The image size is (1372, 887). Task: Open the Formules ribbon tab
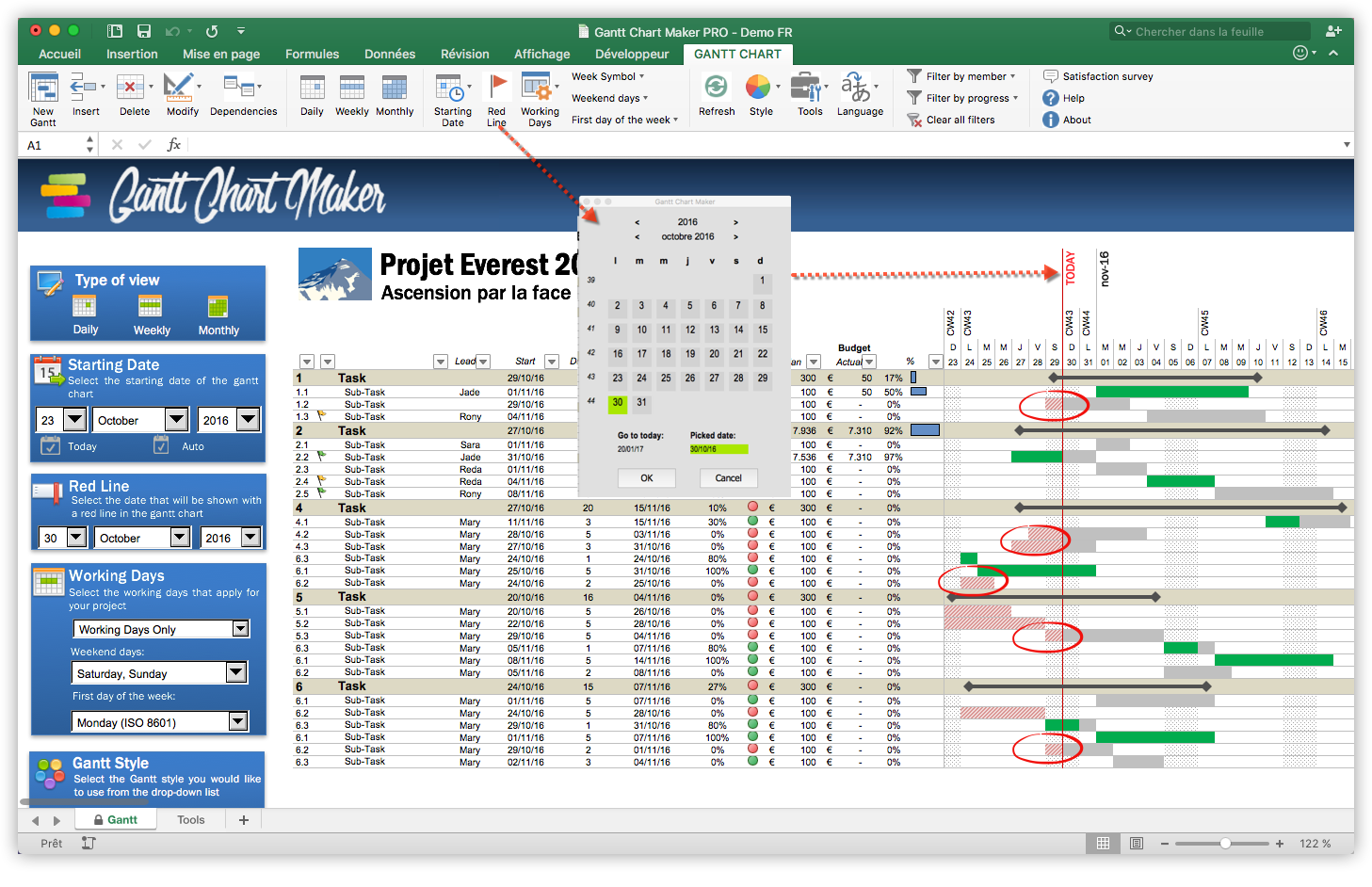coord(312,55)
